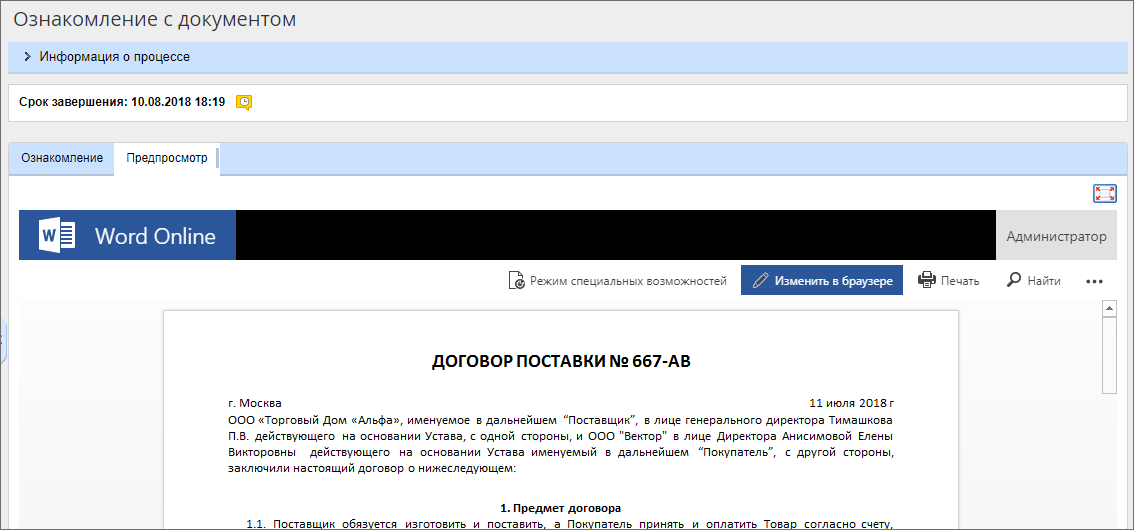Viewport: 1134px width, 530px height.
Task: Click the heading 1. Предмет договора
Action: click(x=561, y=508)
